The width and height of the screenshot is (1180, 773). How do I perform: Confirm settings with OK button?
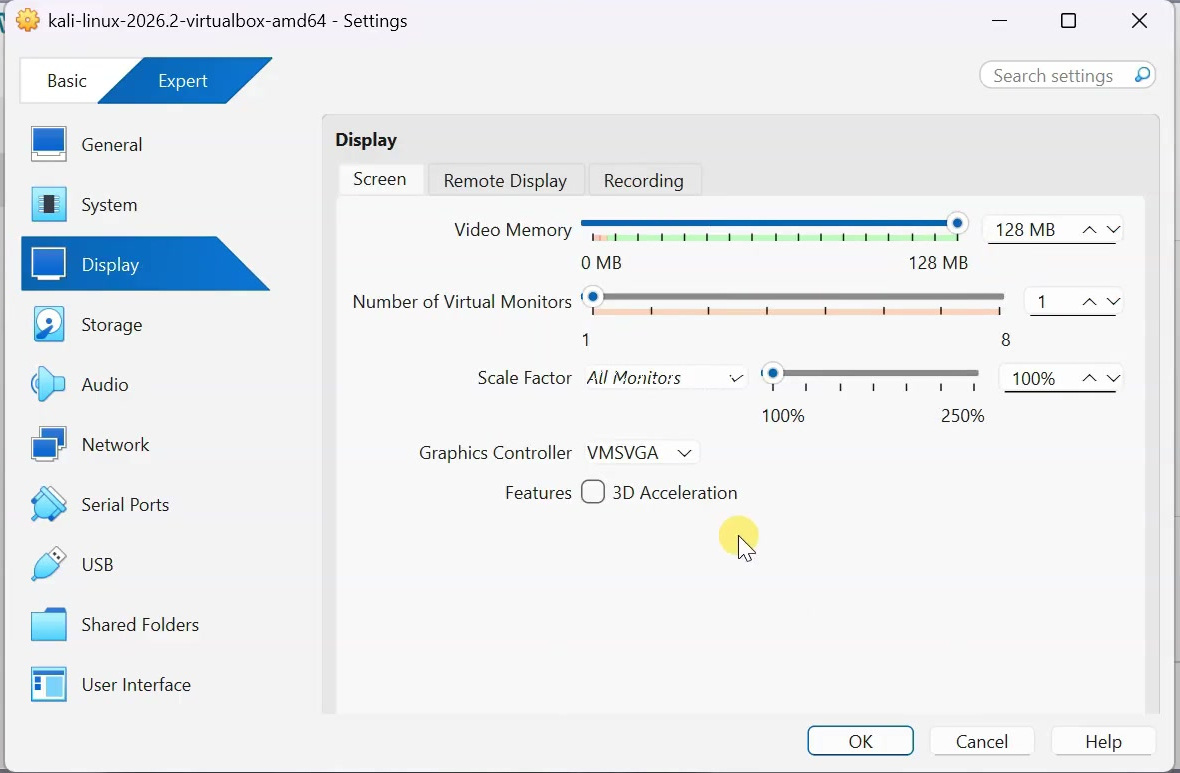coord(860,741)
